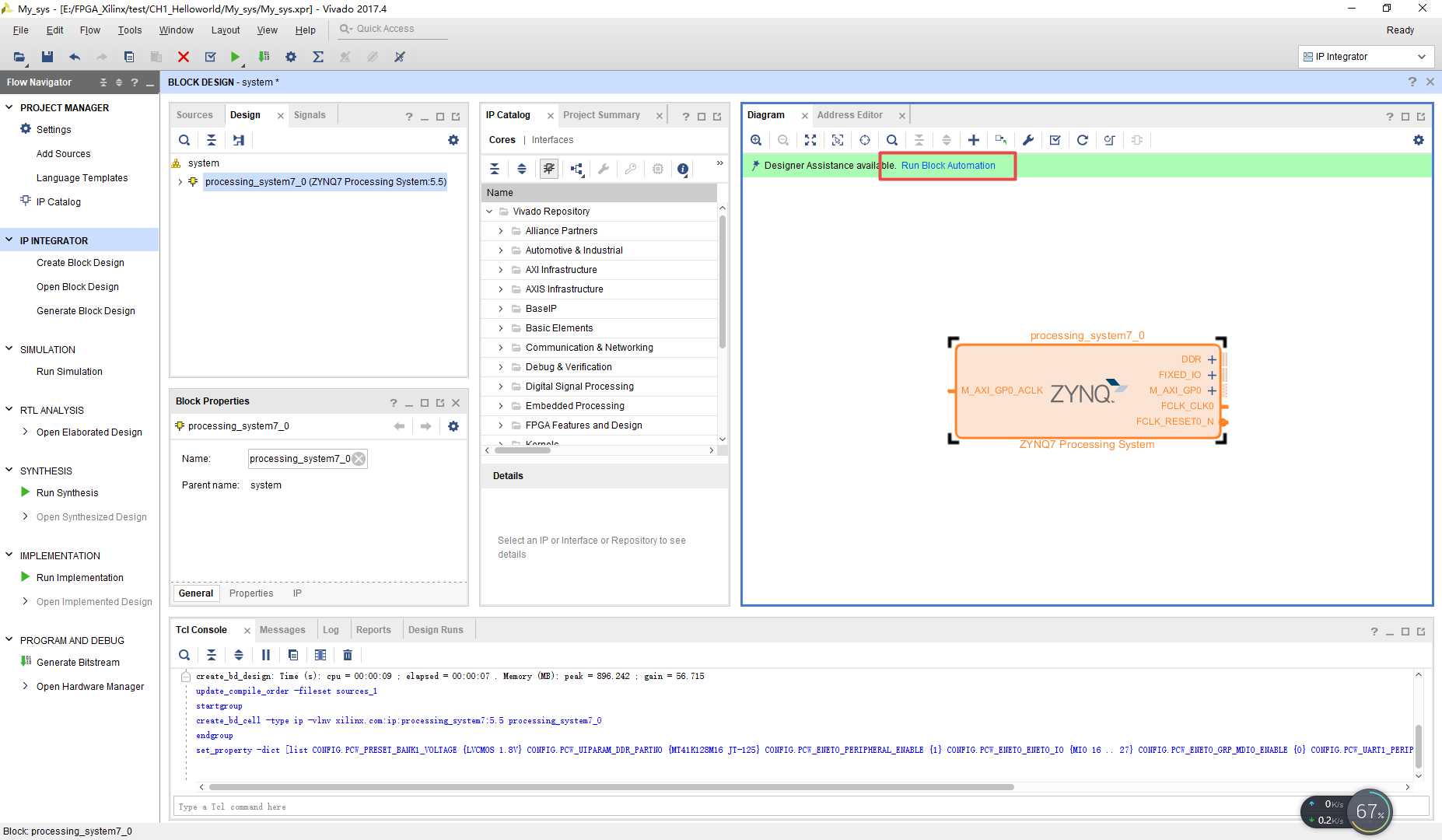This screenshot has width=1442, height=840.
Task: Zoom in on the diagram canvas
Action: pyautogui.click(x=756, y=140)
